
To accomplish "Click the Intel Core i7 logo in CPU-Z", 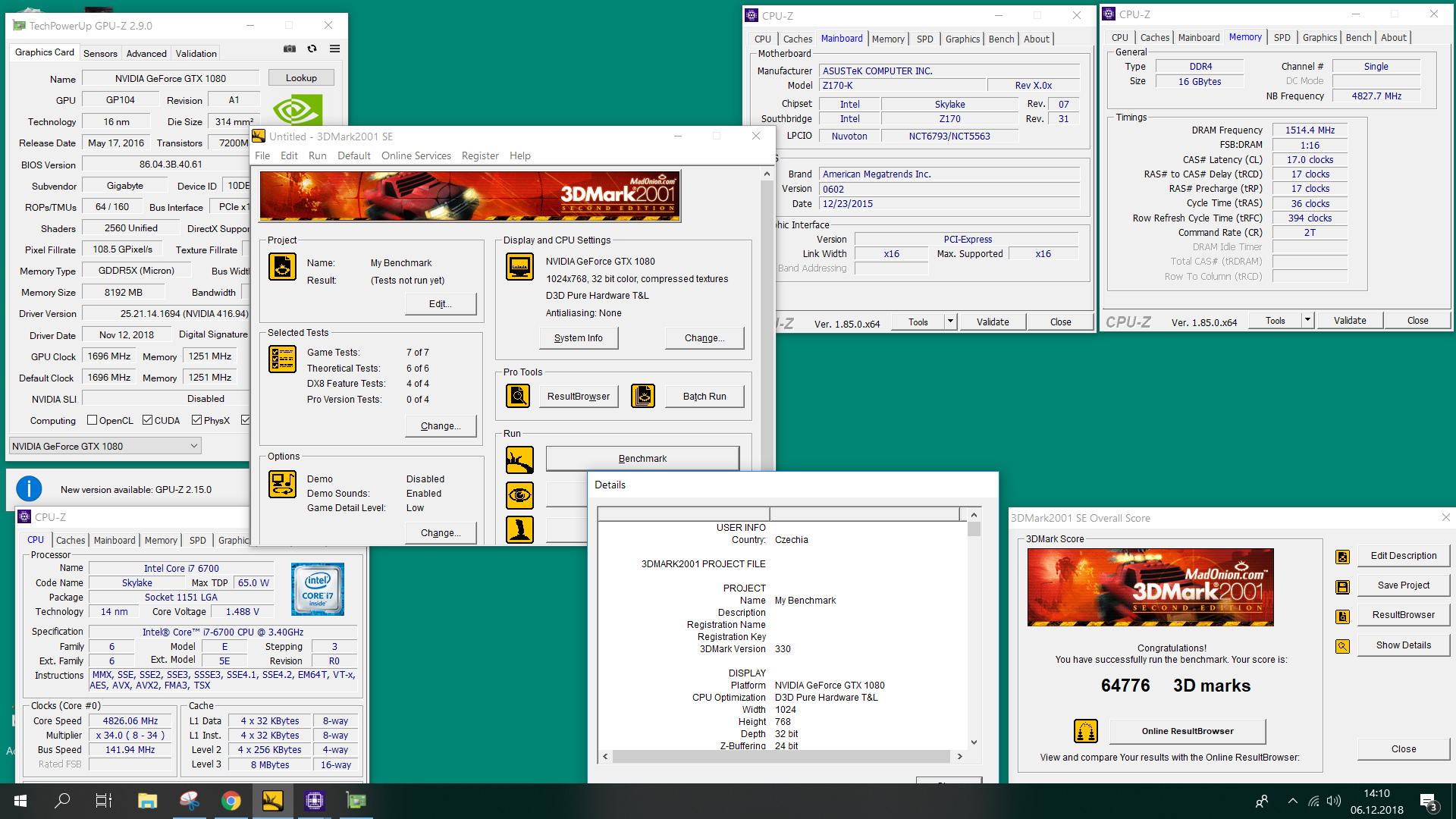I will point(318,589).
